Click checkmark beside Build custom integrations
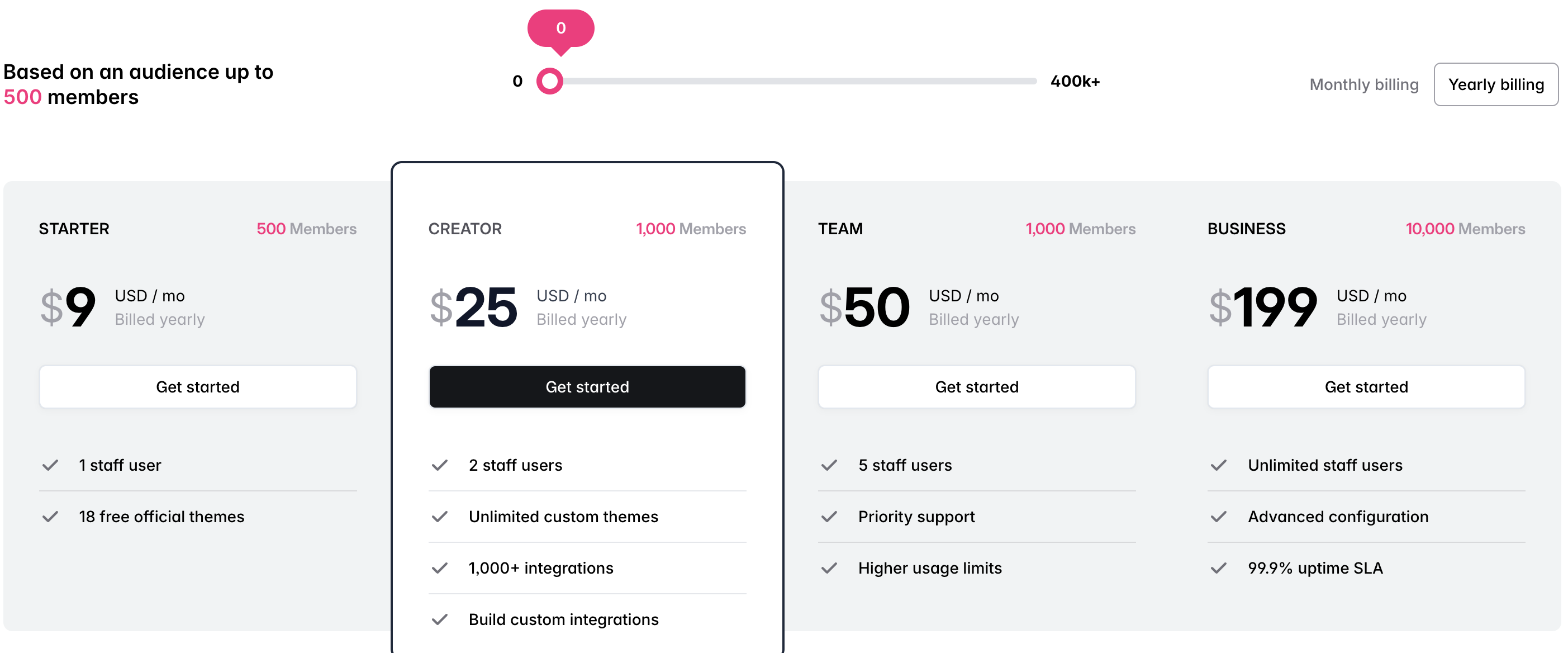The image size is (1568, 653). tap(440, 619)
